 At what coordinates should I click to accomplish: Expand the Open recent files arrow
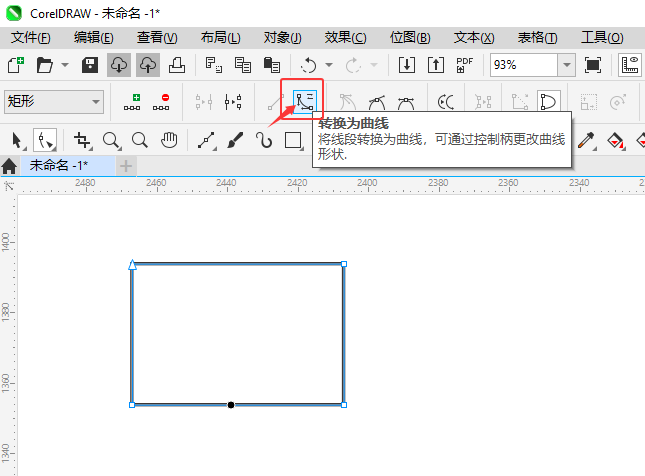pos(65,65)
